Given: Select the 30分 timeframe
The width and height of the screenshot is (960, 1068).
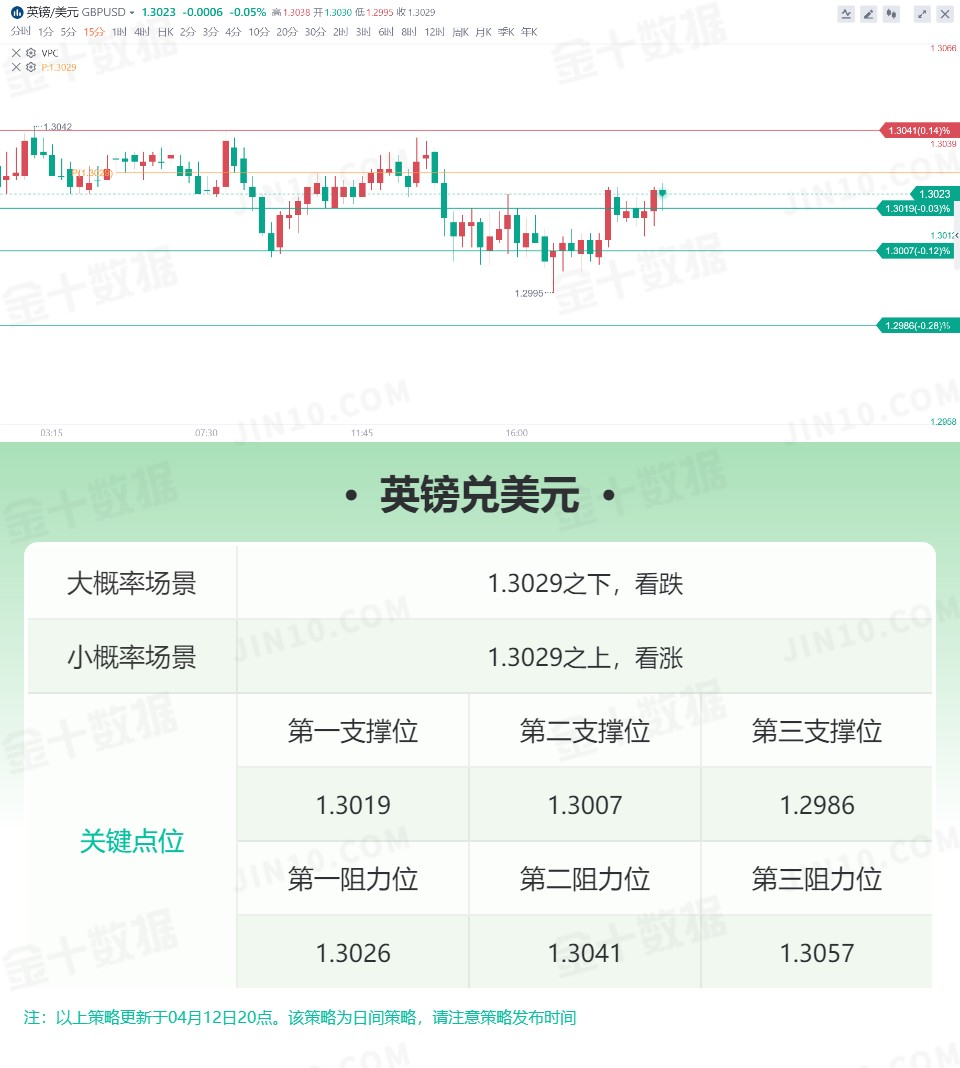Looking at the screenshot, I should [x=315, y=32].
